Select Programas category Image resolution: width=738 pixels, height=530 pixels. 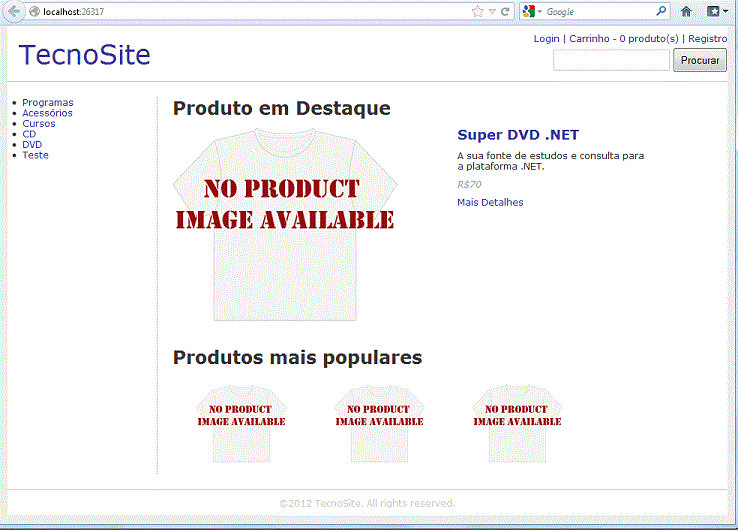pyautogui.click(x=48, y=103)
